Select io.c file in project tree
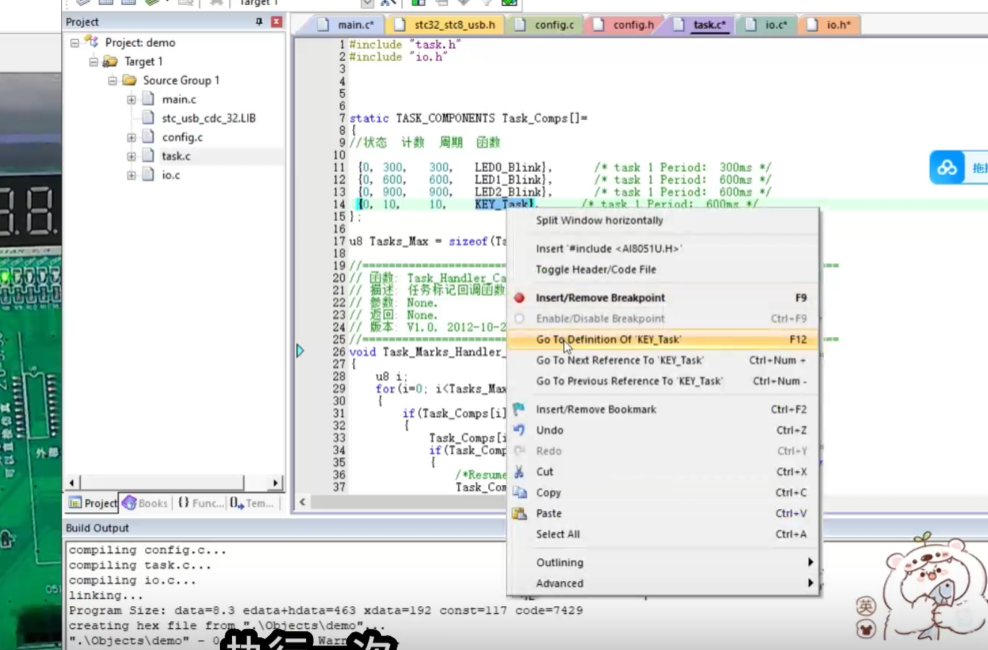Viewport: 988px width, 650px height. [x=171, y=175]
